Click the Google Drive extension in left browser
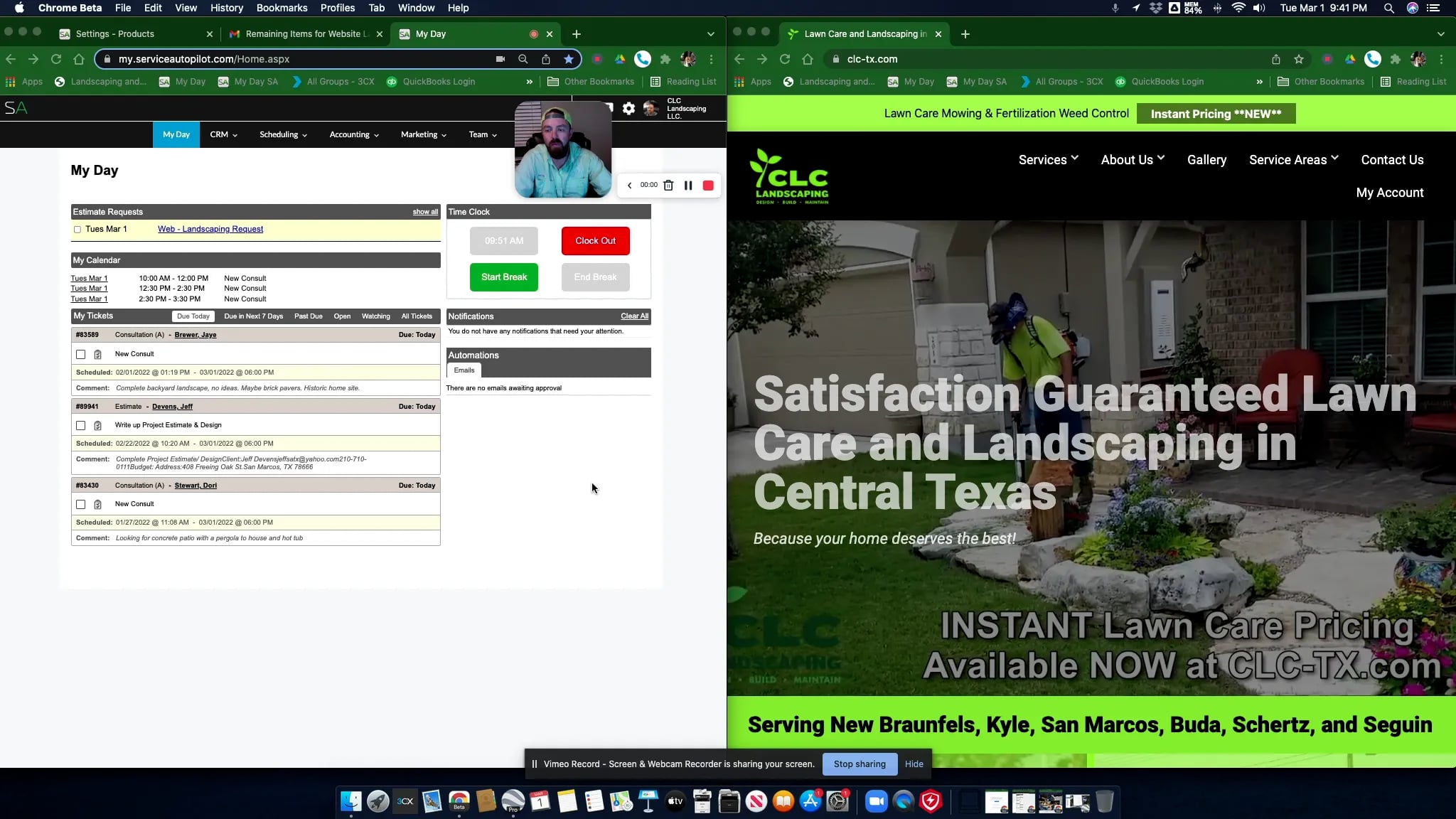This screenshot has height=819, width=1456. pyautogui.click(x=620, y=59)
